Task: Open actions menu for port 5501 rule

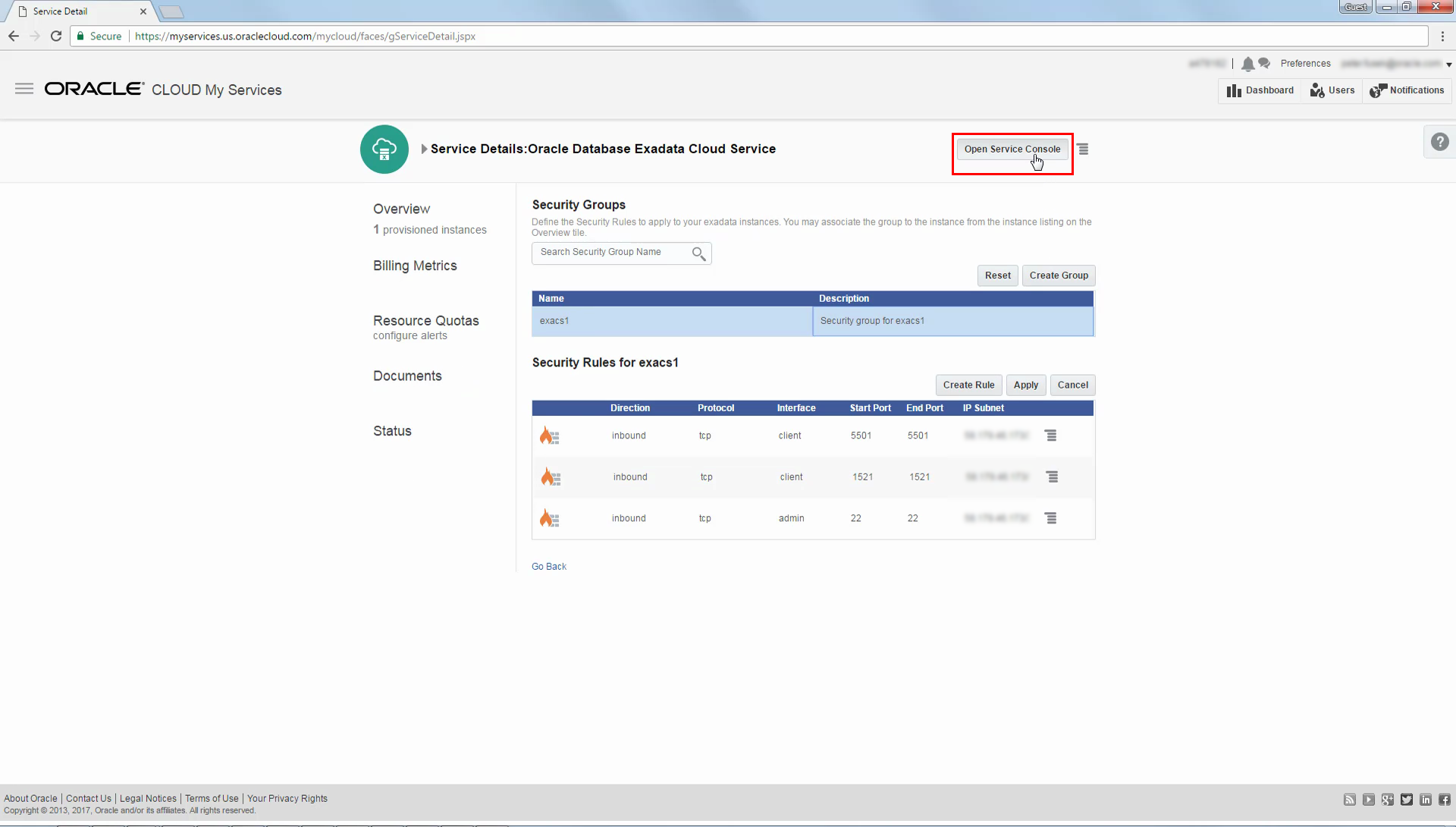Action: pos(1050,436)
